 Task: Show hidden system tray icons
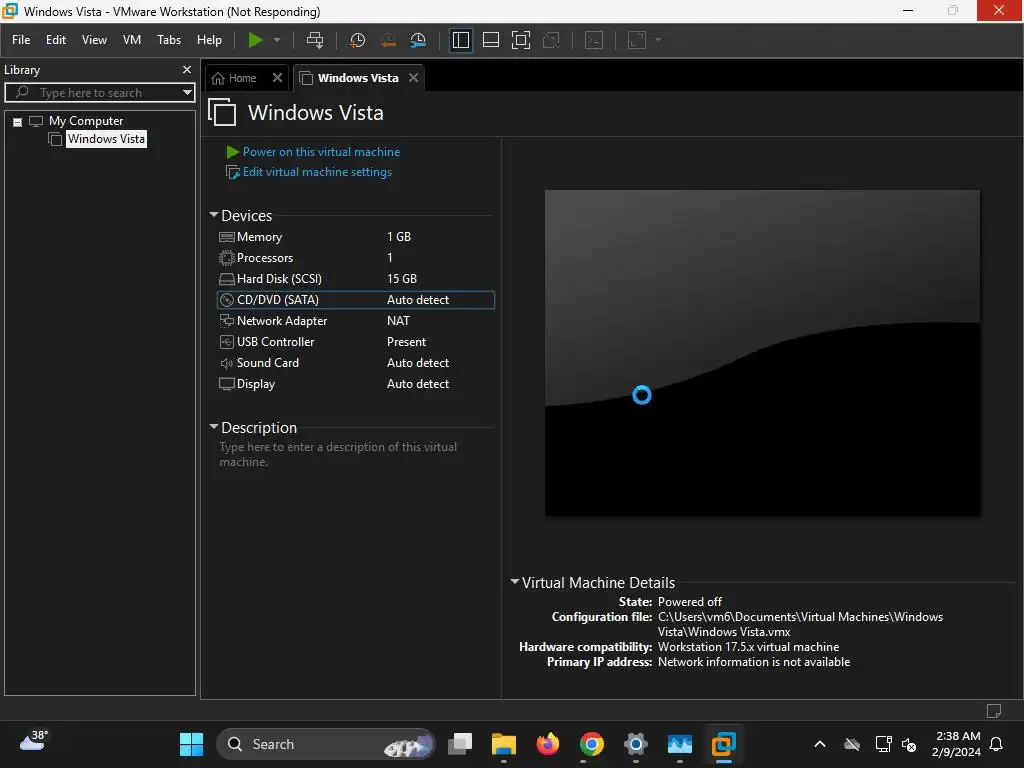[820, 744]
